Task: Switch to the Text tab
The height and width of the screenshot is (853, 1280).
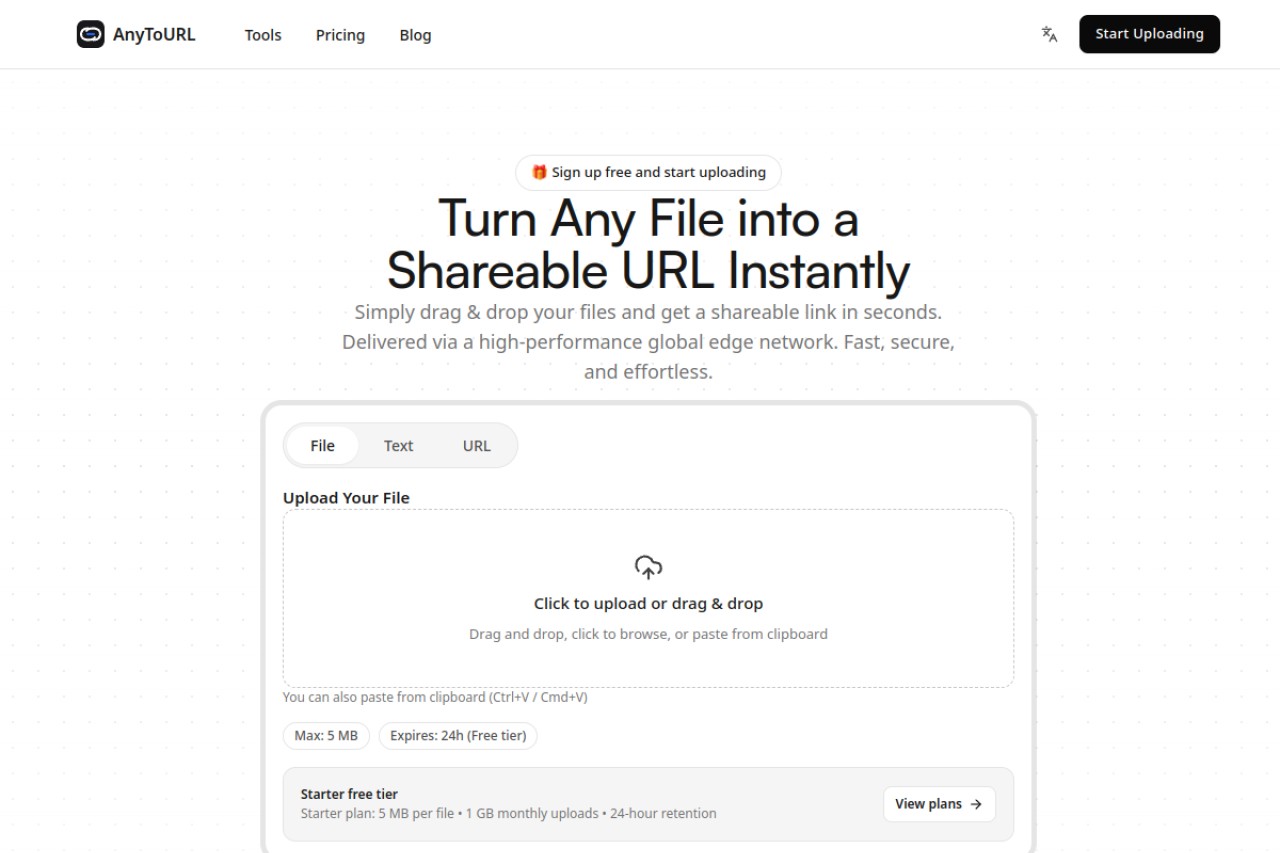Action: coord(398,445)
